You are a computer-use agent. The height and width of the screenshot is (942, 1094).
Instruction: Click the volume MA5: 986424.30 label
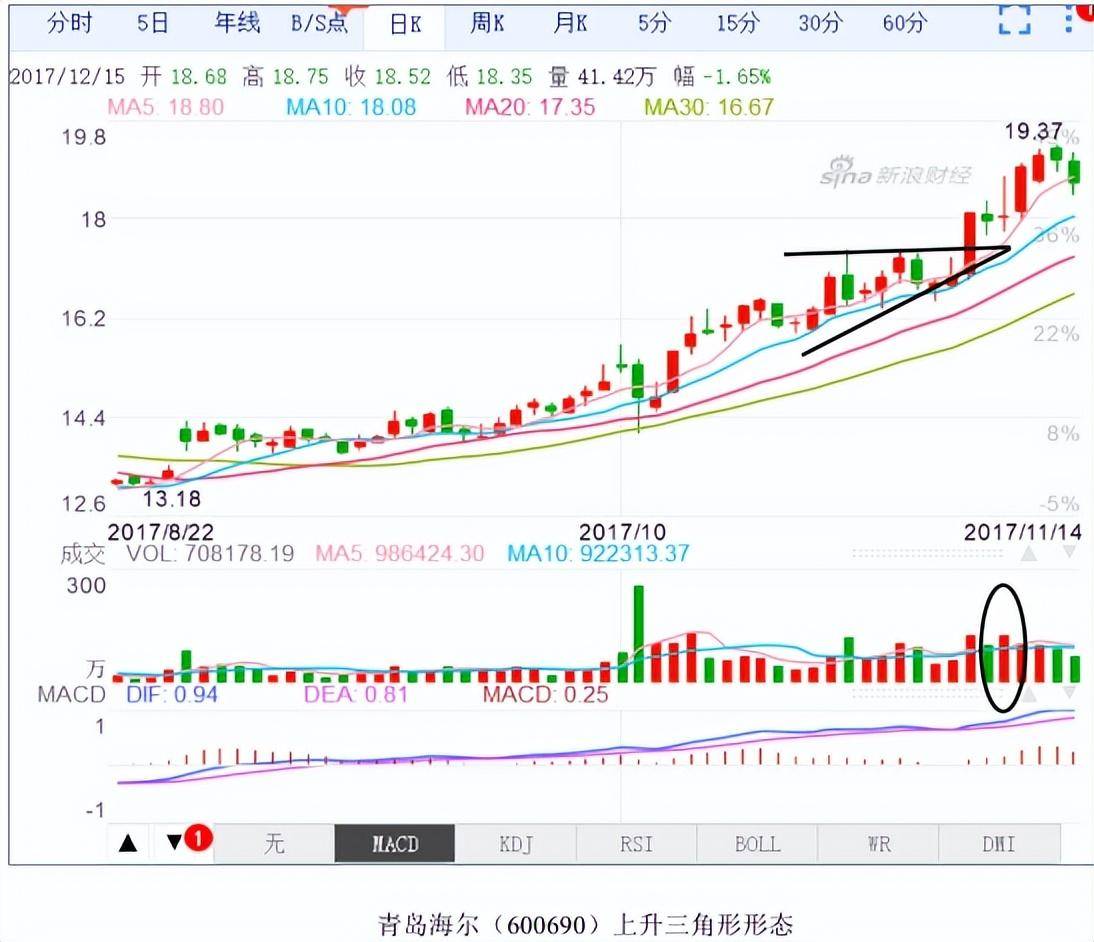tap(400, 553)
